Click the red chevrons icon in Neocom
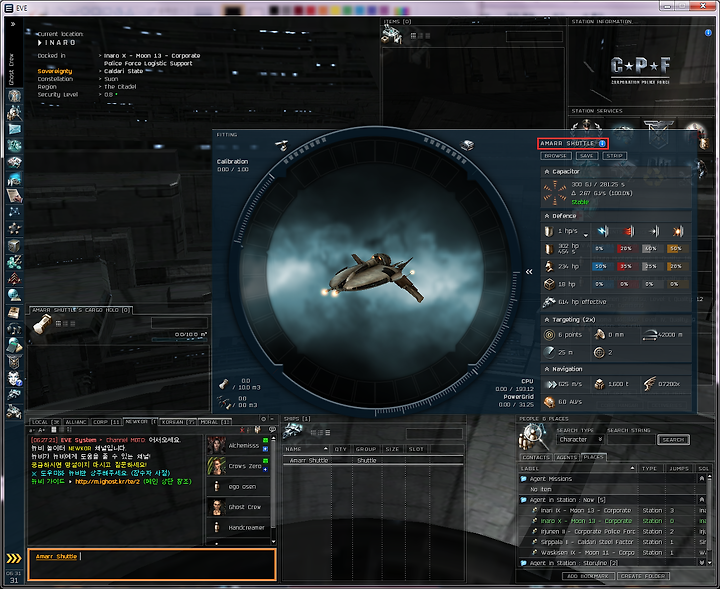The image size is (720, 589). pos(15,279)
